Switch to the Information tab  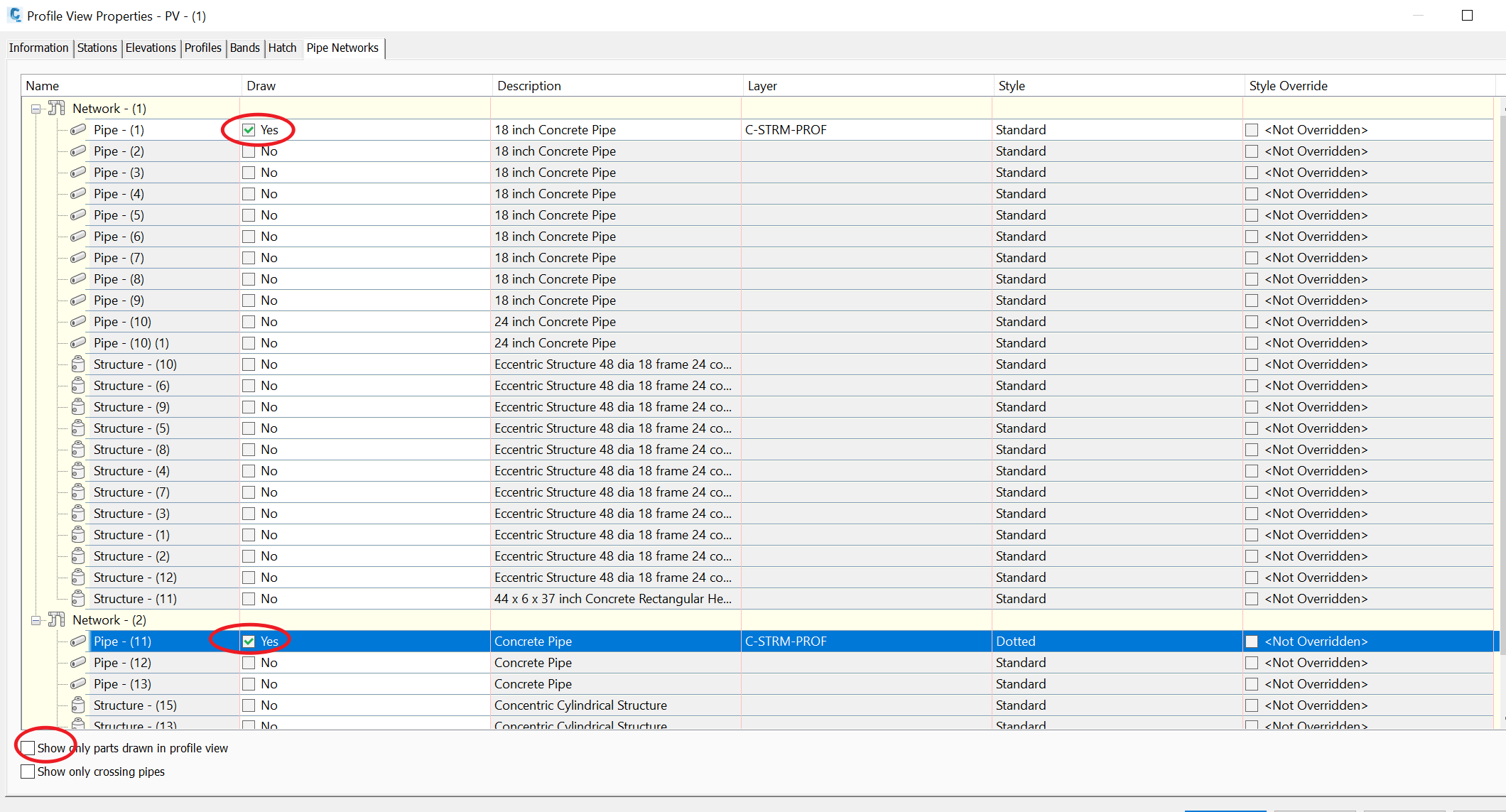tap(39, 48)
